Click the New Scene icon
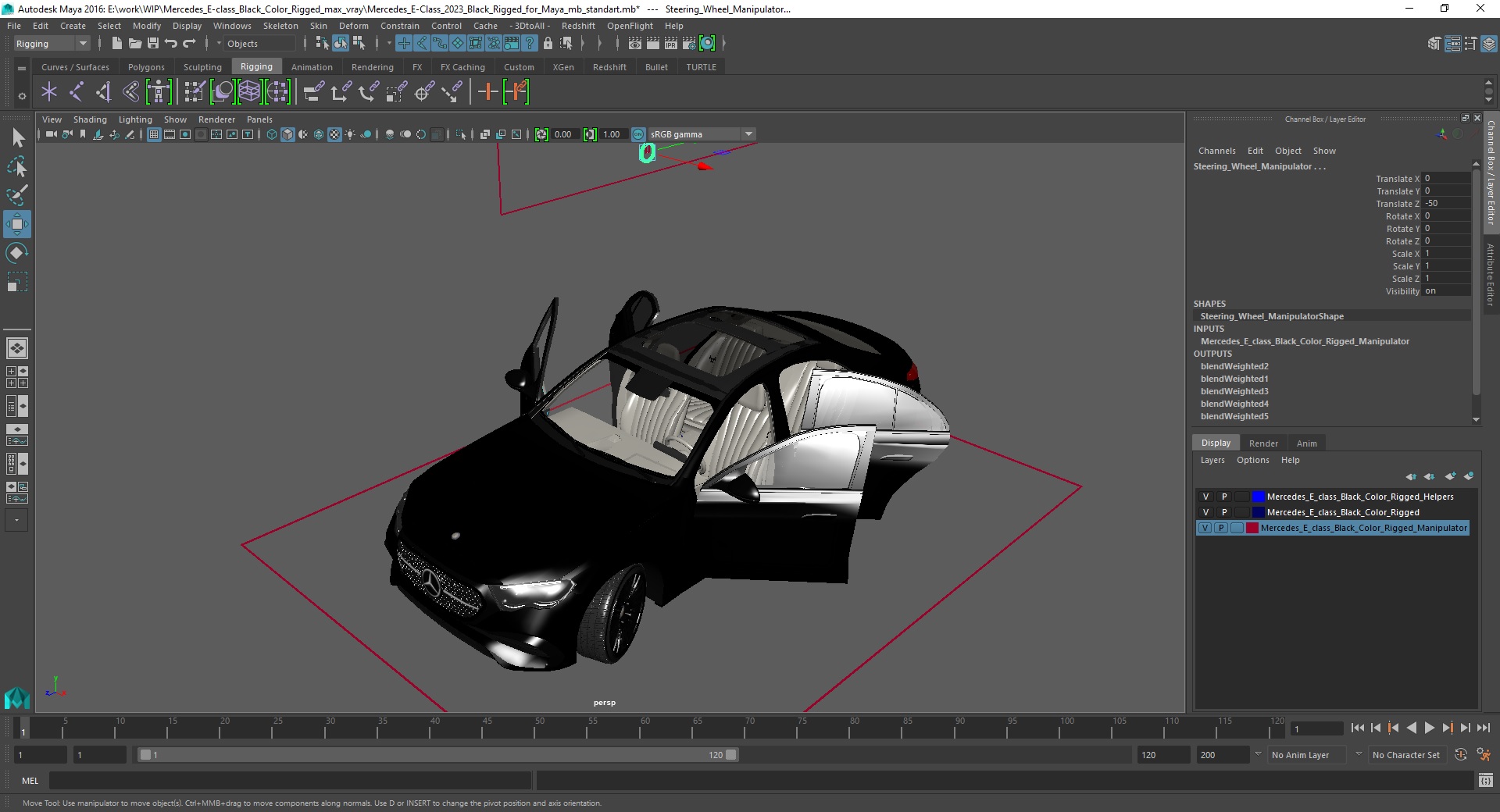The width and height of the screenshot is (1500, 812). point(116,44)
